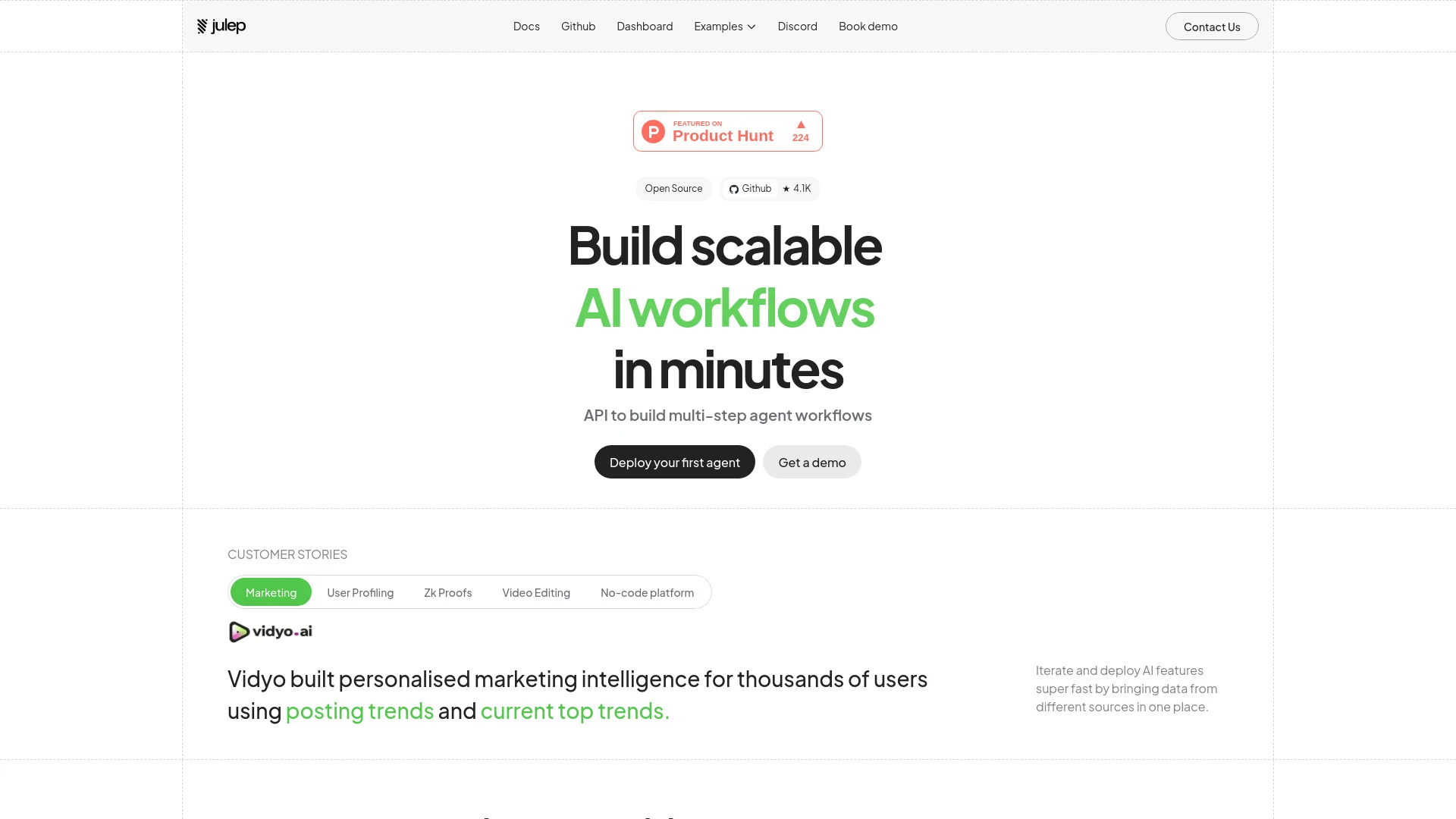This screenshot has height=819, width=1456.
Task: Expand the Examples dropdown menu
Action: point(725,26)
